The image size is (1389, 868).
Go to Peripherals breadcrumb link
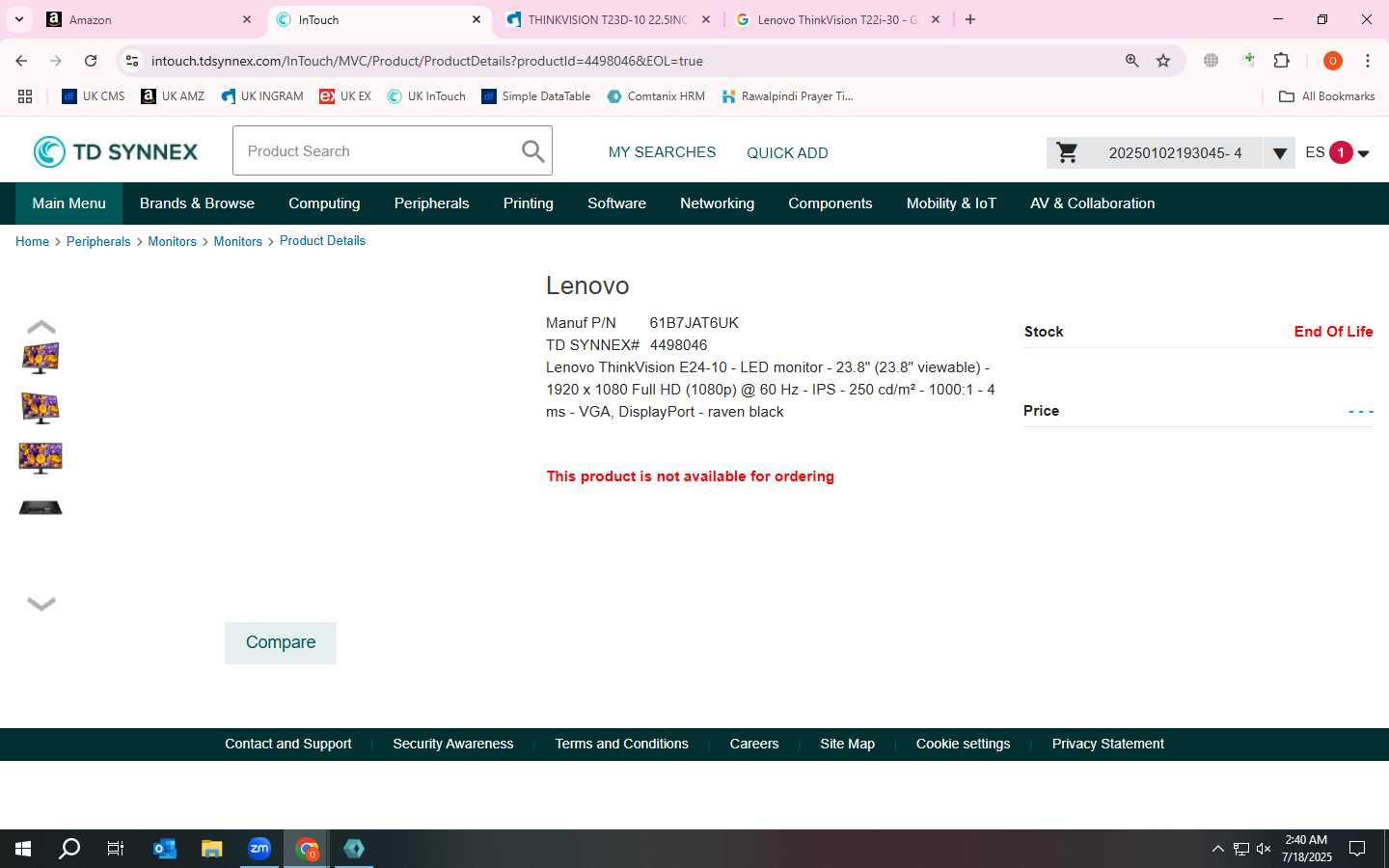click(98, 241)
